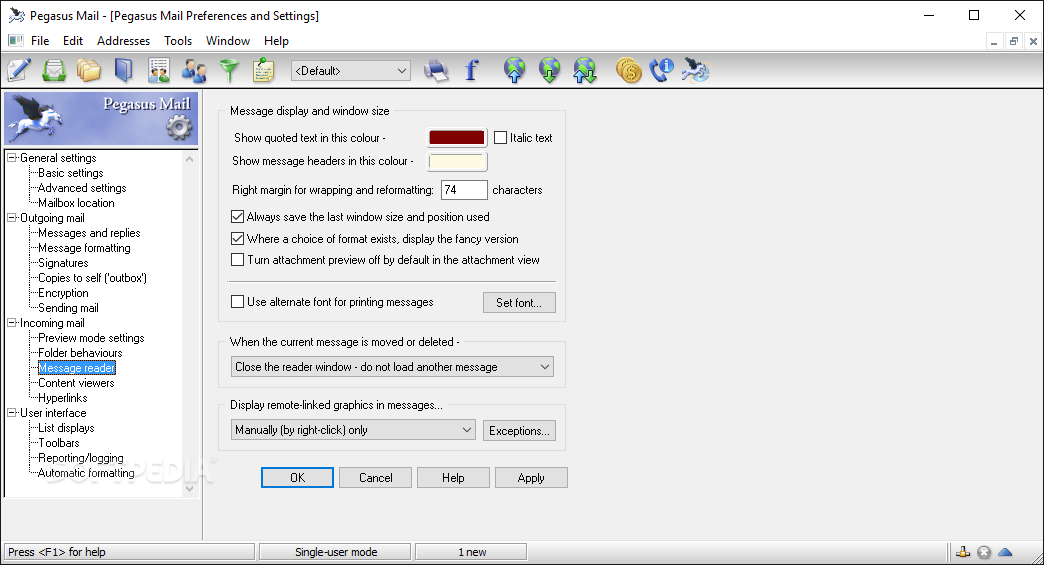Screen dimensions: 1044x565
Task: Click the Pegasus horse icon in toolbar
Action: point(696,70)
